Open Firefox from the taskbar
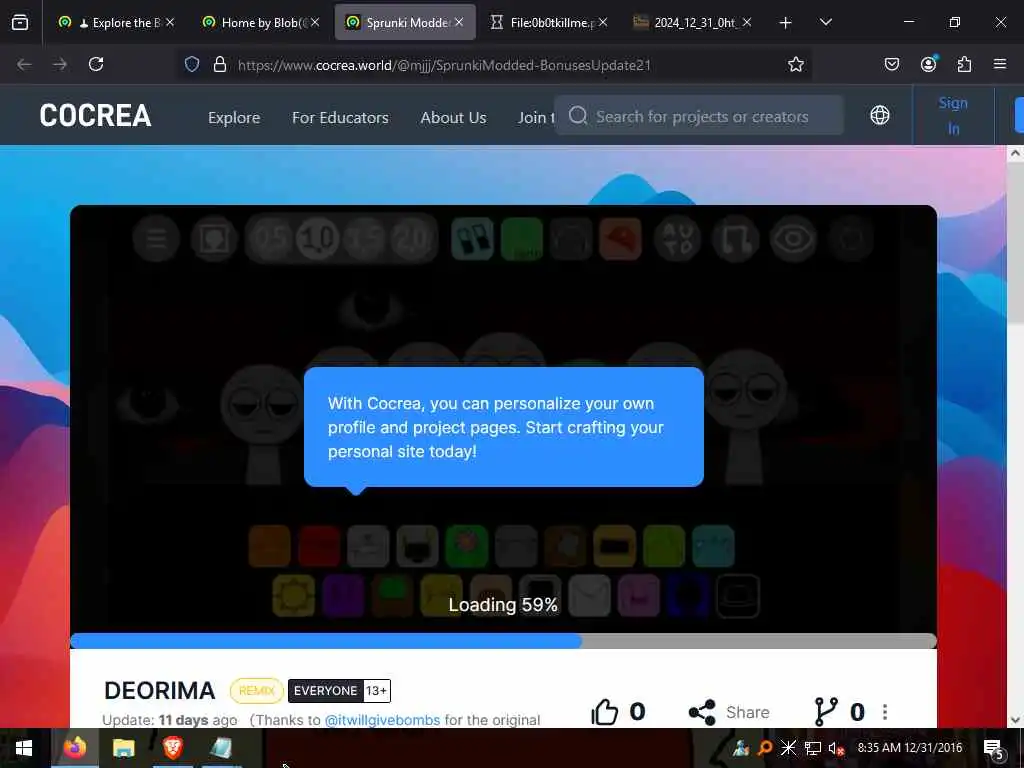The width and height of the screenshot is (1024, 768). (74, 747)
